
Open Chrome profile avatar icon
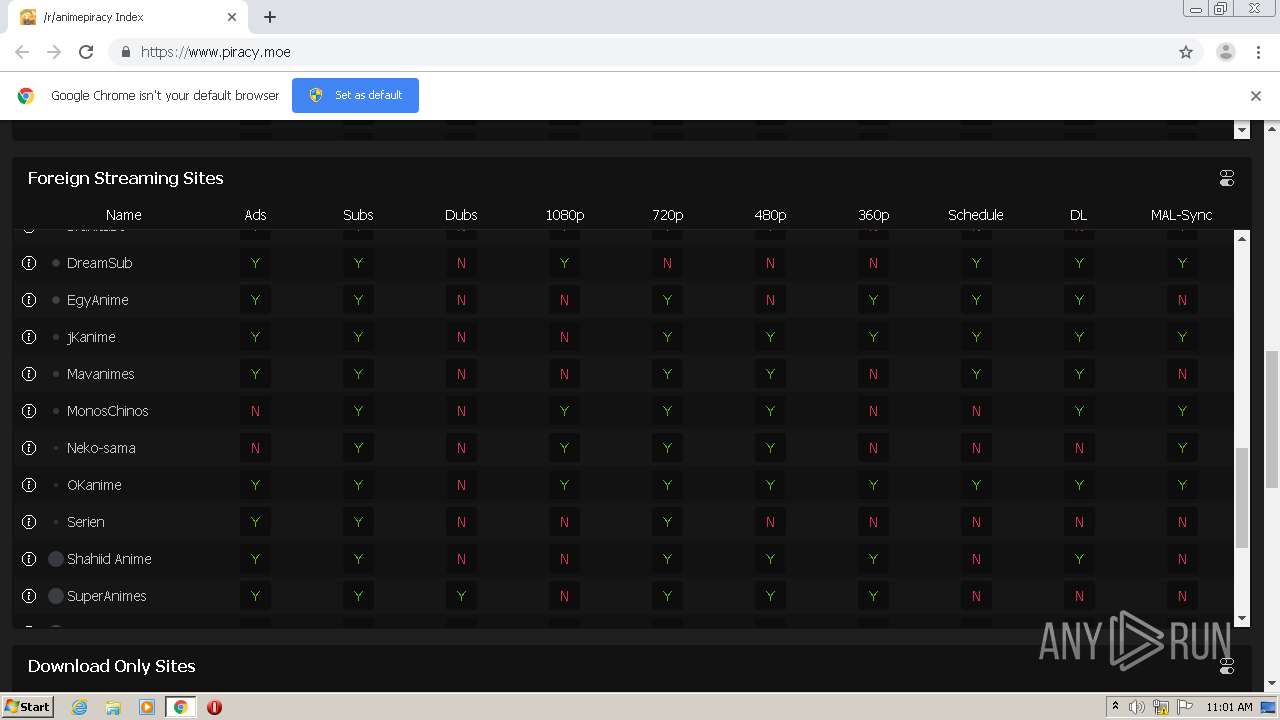pyautogui.click(x=1226, y=52)
